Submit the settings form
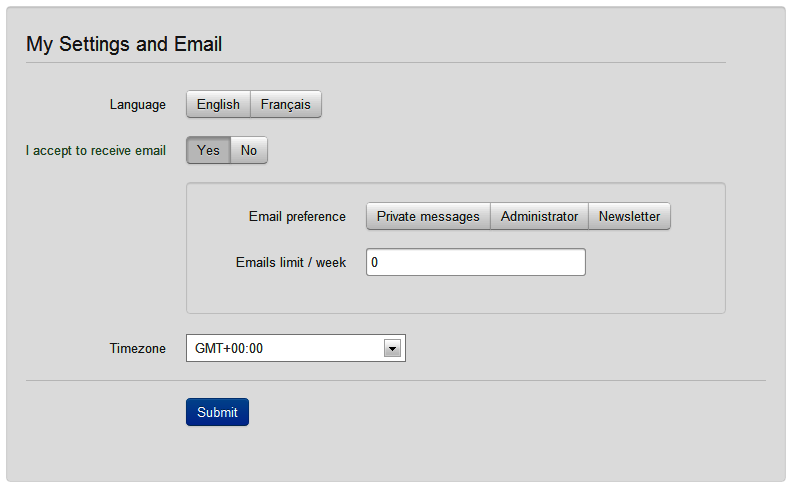 (x=217, y=412)
